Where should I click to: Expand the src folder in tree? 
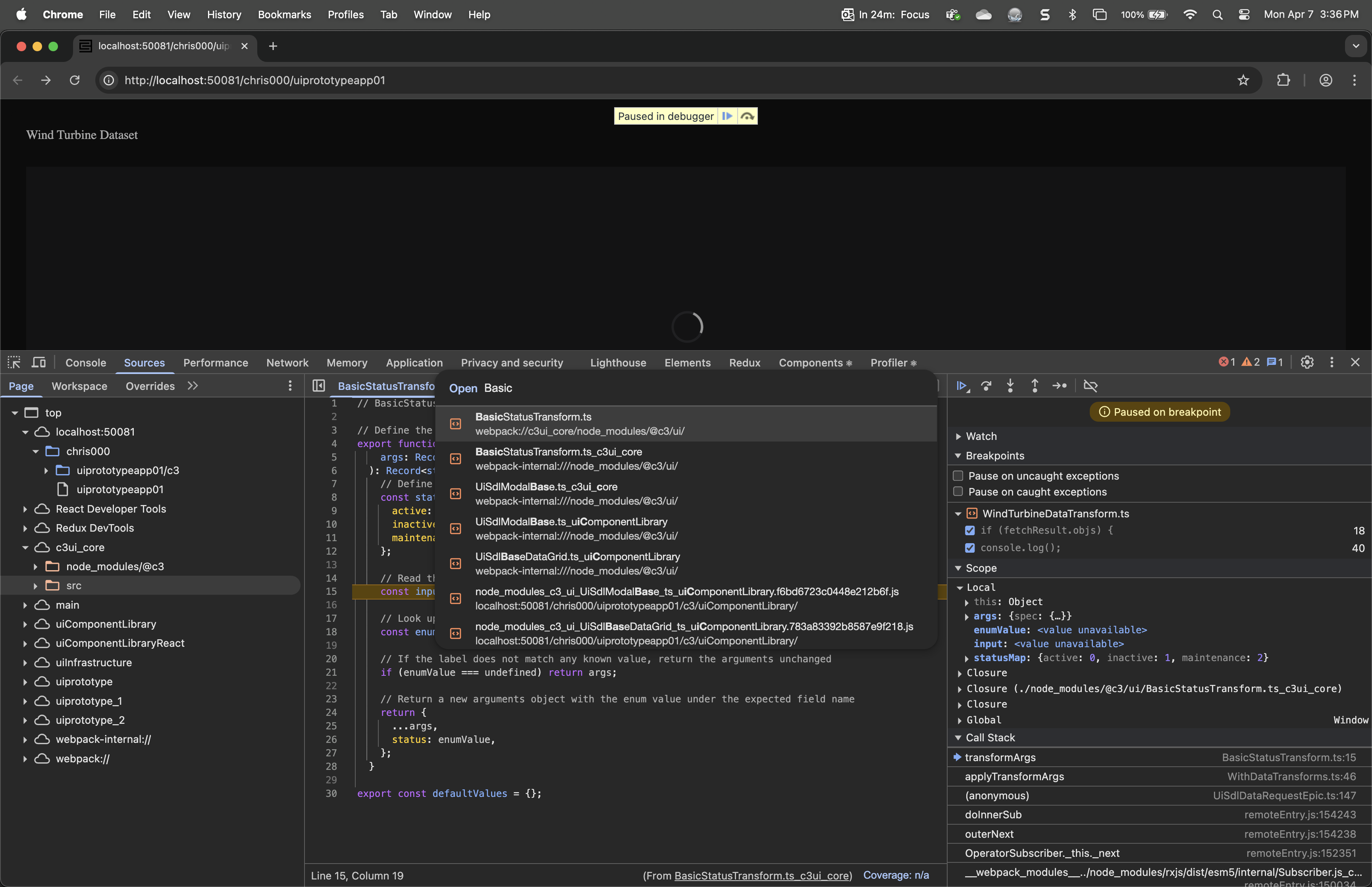36,586
